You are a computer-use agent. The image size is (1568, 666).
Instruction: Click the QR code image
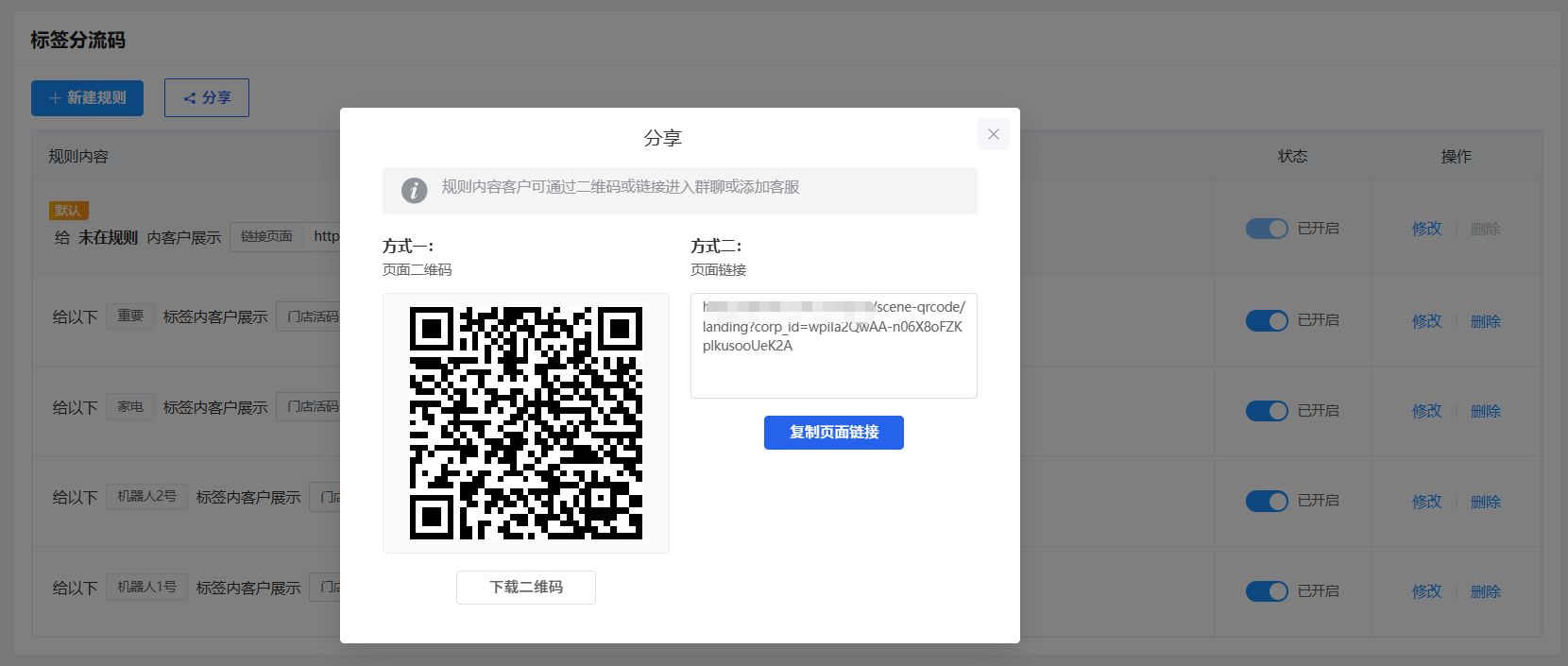click(526, 423)
